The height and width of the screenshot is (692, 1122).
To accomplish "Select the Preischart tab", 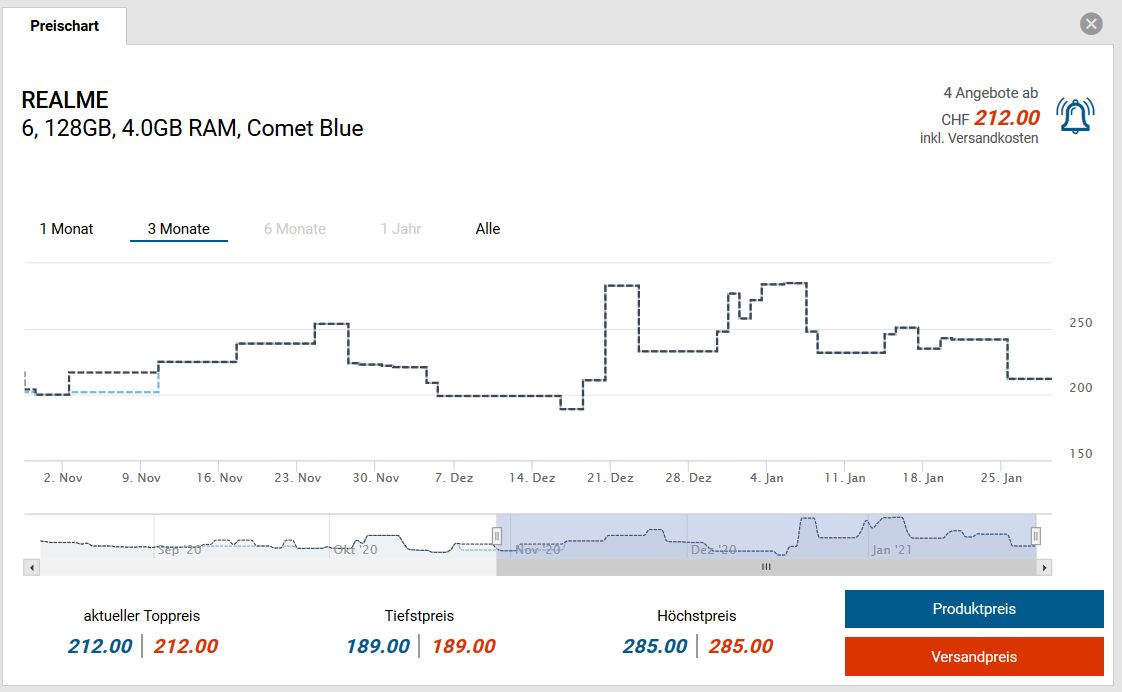I will coord(64,26).
